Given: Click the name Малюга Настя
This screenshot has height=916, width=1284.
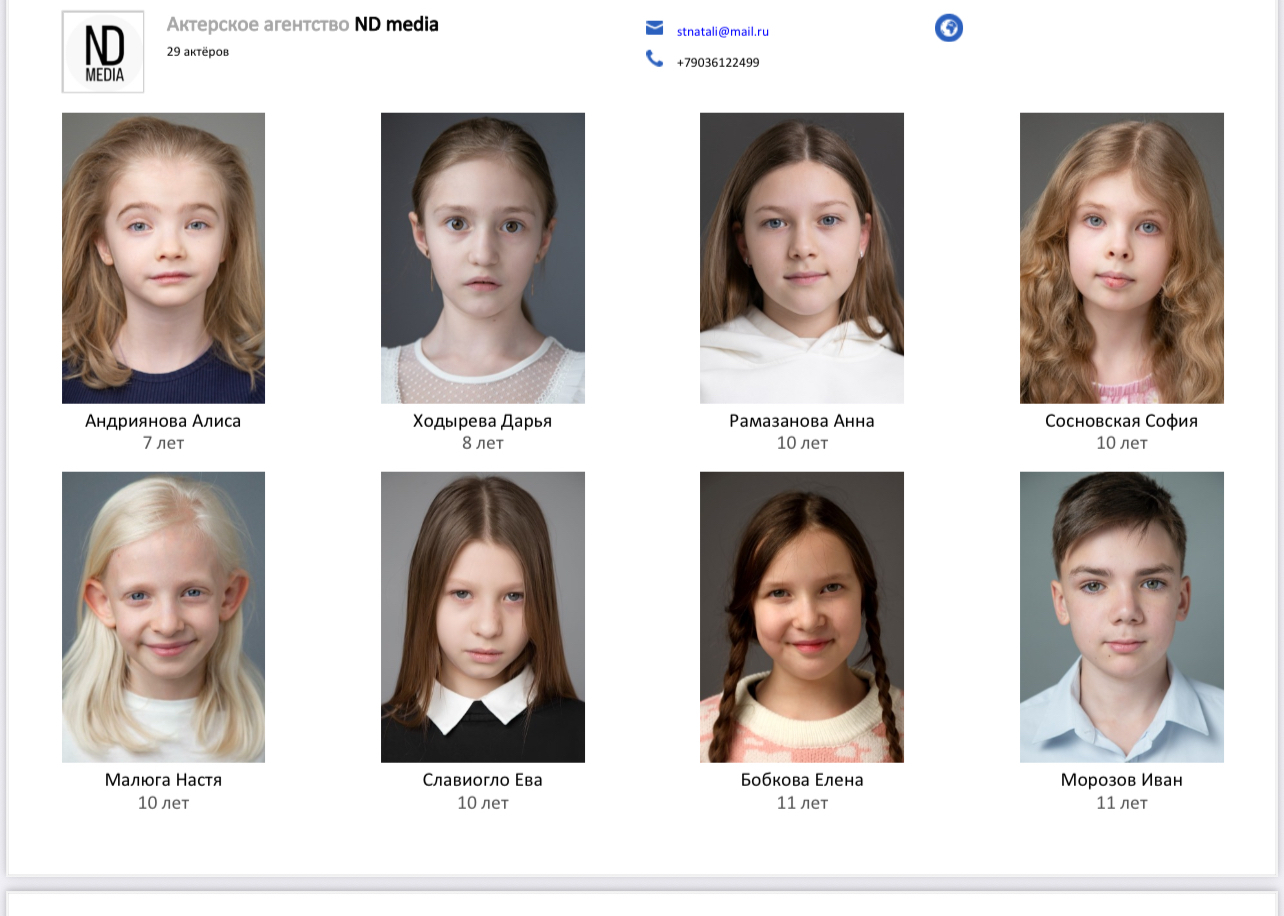Looking at the screenshot, I should [x=163, y=780].
